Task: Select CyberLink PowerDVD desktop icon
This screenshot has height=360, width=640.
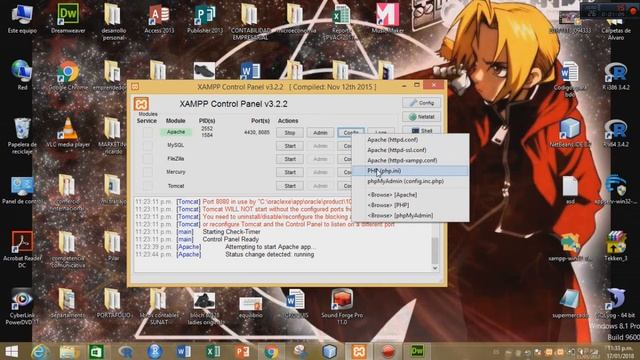Action: (22, 307)
